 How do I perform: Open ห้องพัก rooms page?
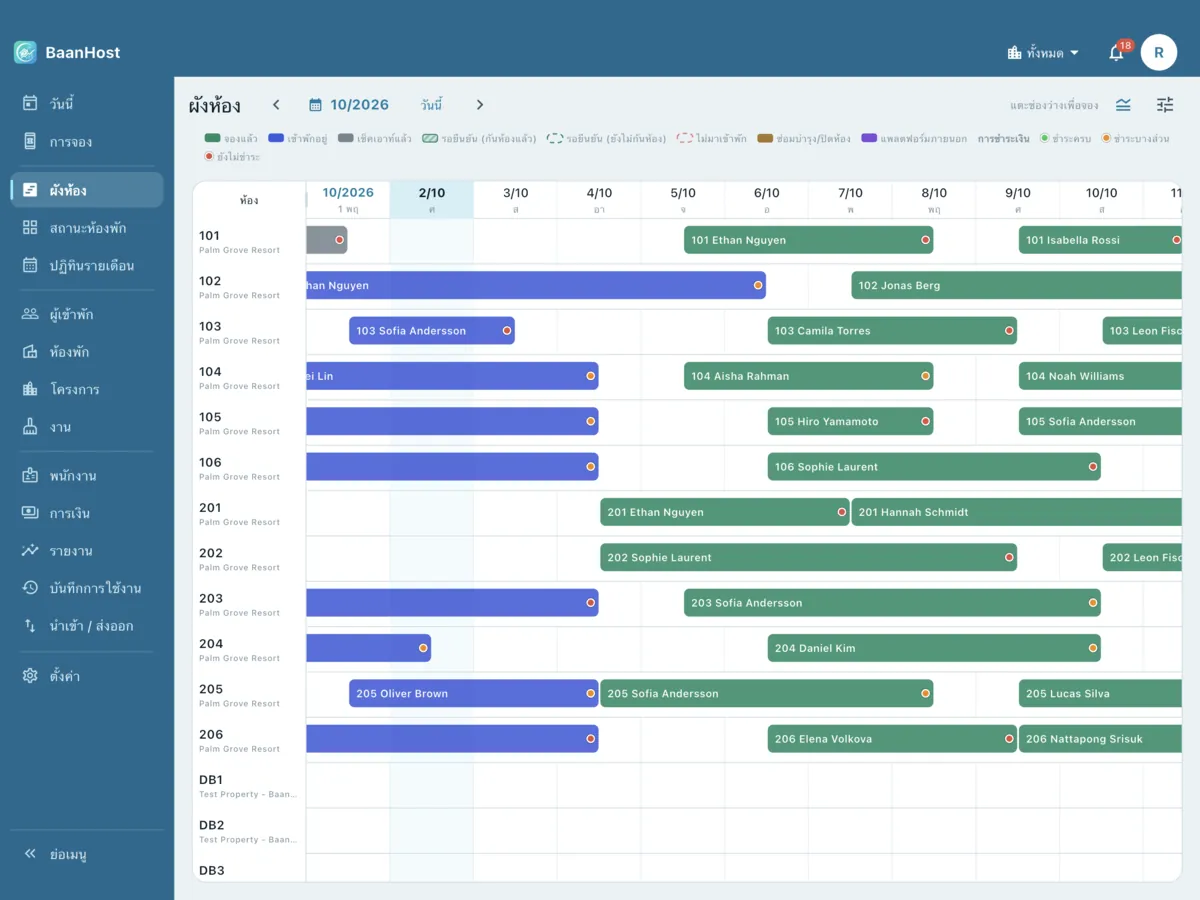[x=87, y=352]
